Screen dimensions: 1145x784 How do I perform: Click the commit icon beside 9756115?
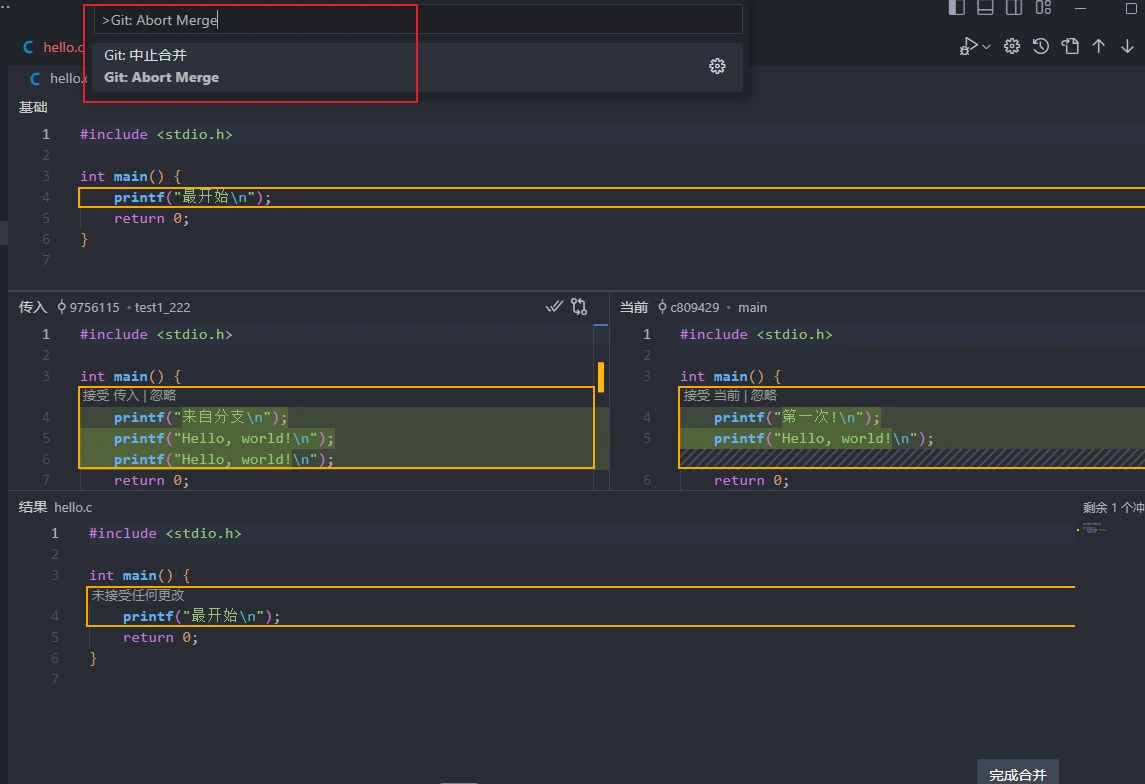coord(61,307)
